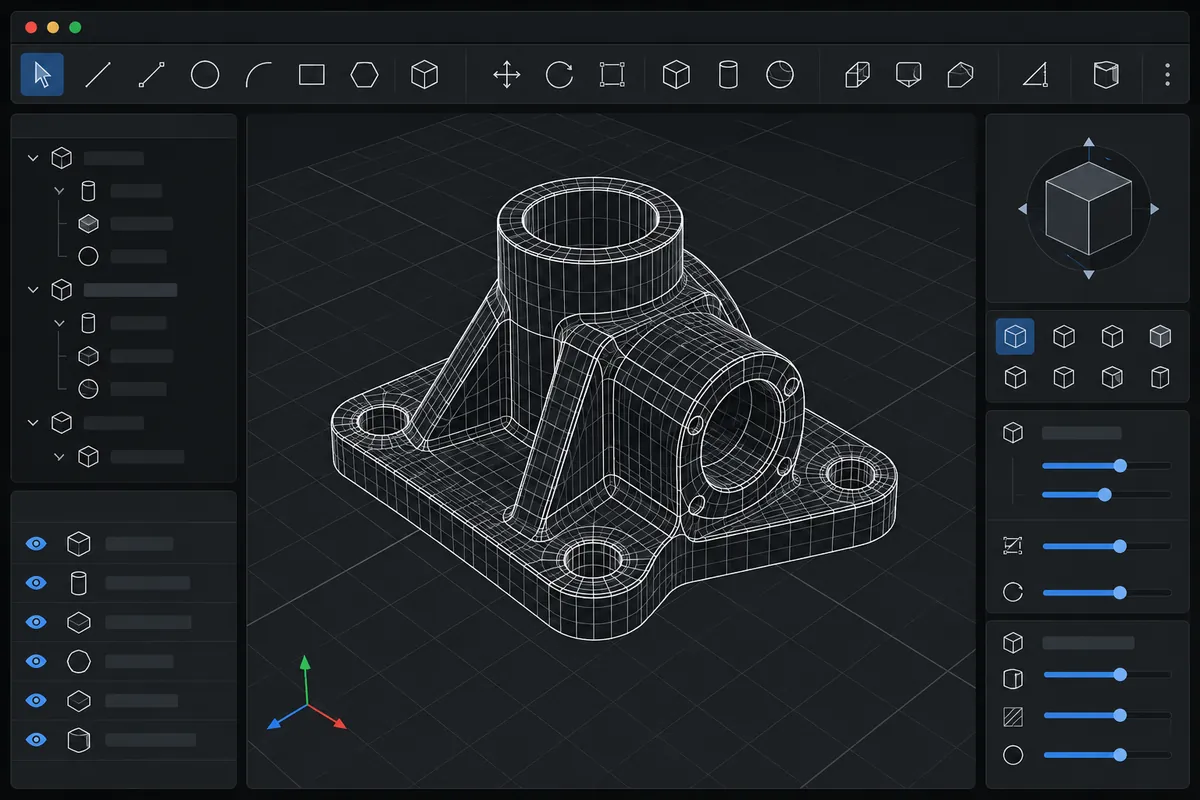Select the rotate tool in the top toolbar

coord(559,74)
